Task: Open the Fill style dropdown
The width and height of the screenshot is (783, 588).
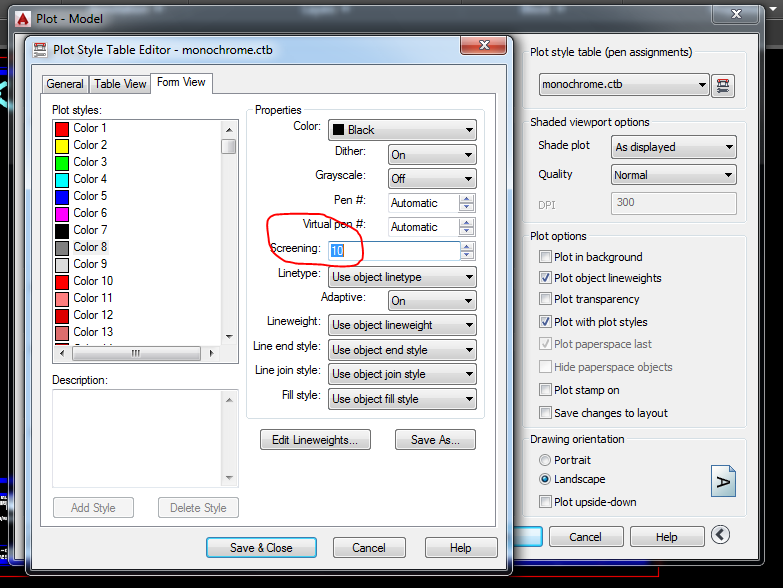Action: click(x=402, y=399)
